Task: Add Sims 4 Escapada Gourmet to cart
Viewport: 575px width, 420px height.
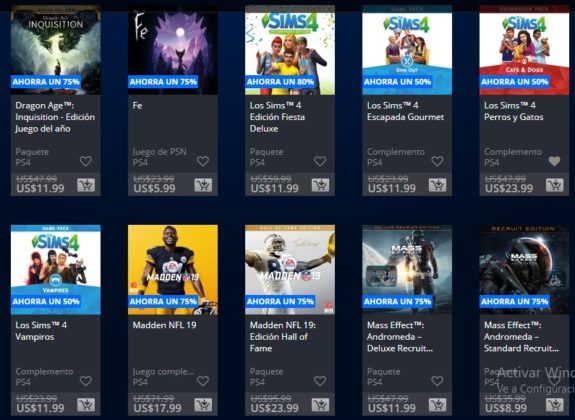Action: [437, 185]
